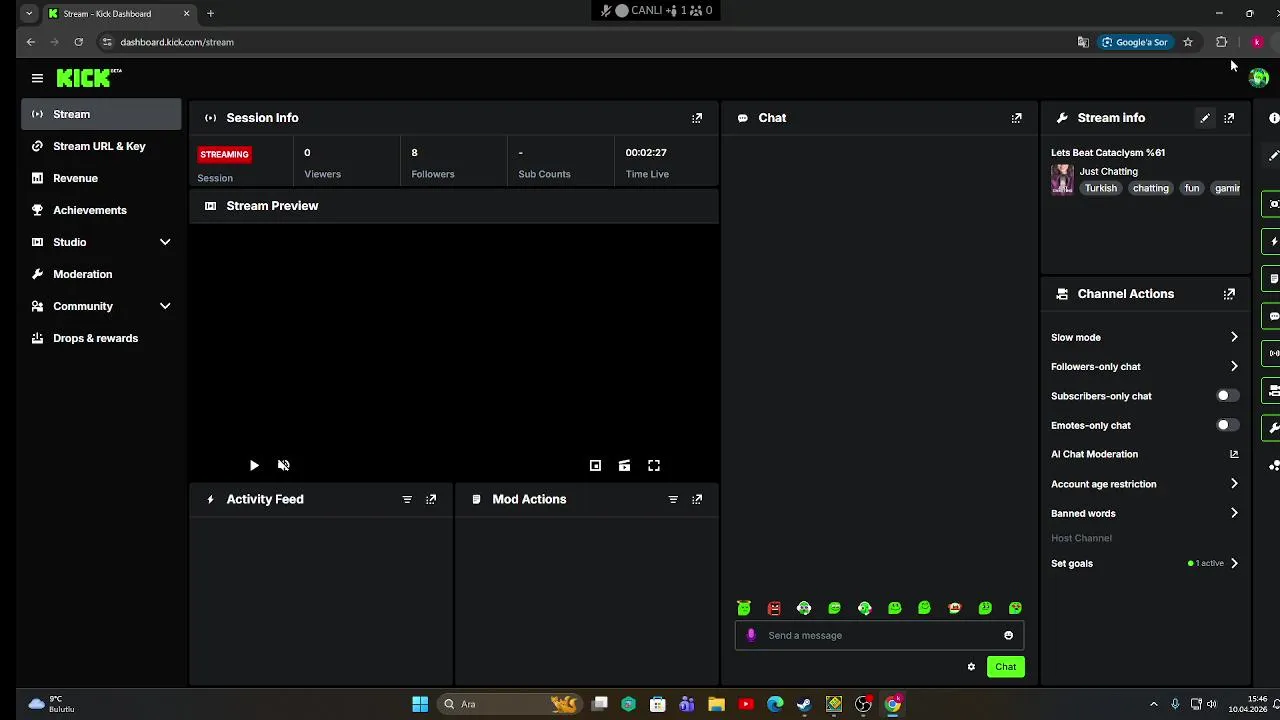
Task: Open OBS Studio from the taskbar
Action: click(x=863, y=704)
